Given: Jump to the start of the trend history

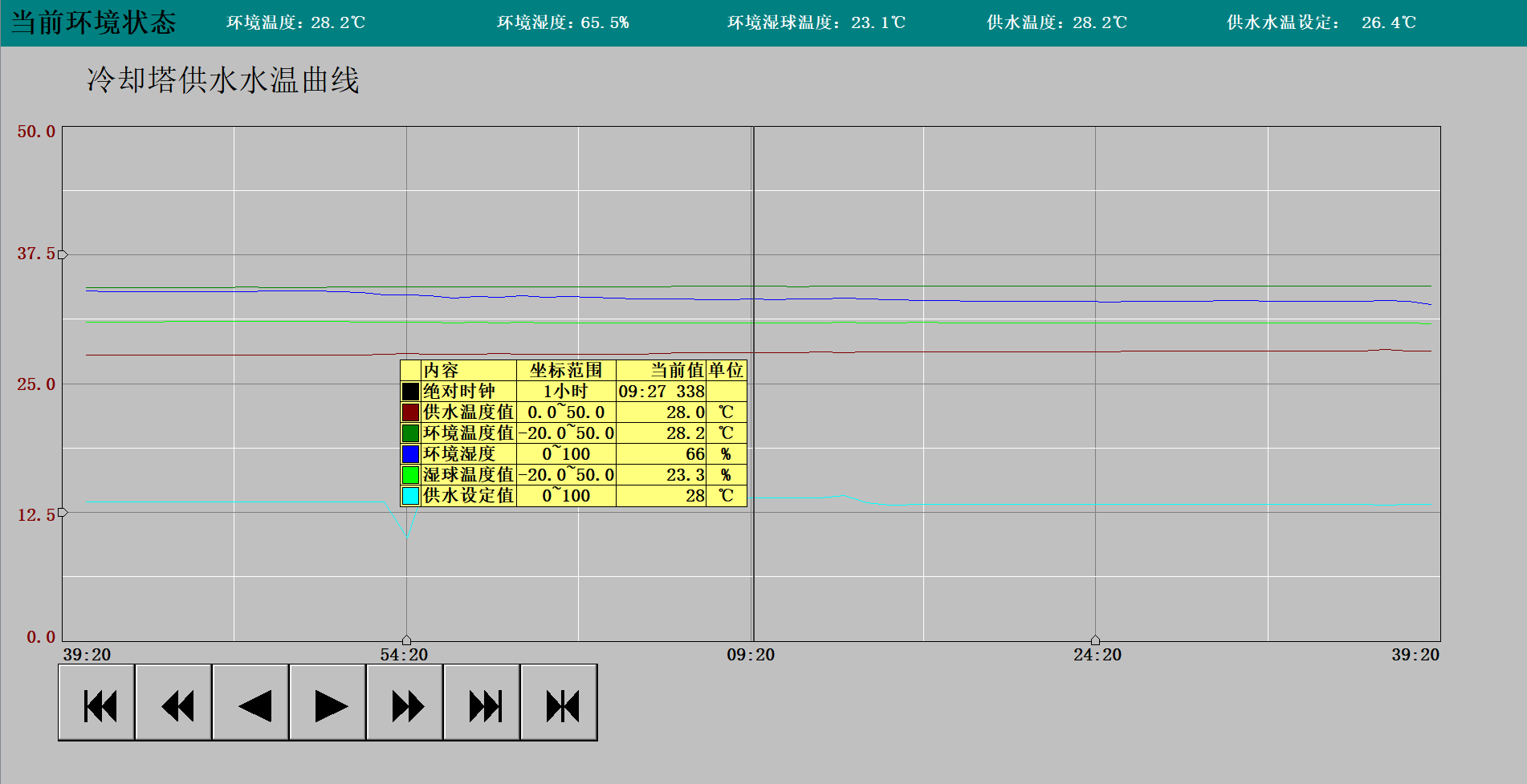Looking at the screenshot, I should click(x=96, y=704).
